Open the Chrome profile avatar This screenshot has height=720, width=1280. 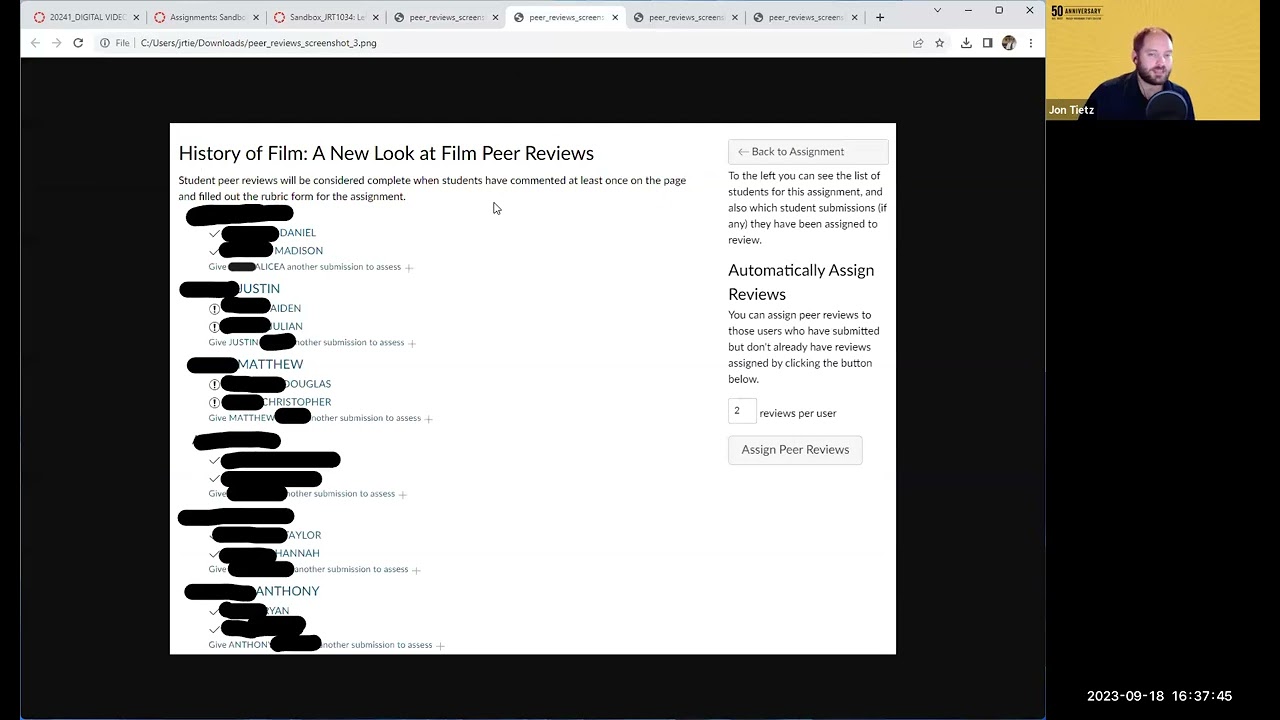1009,43
